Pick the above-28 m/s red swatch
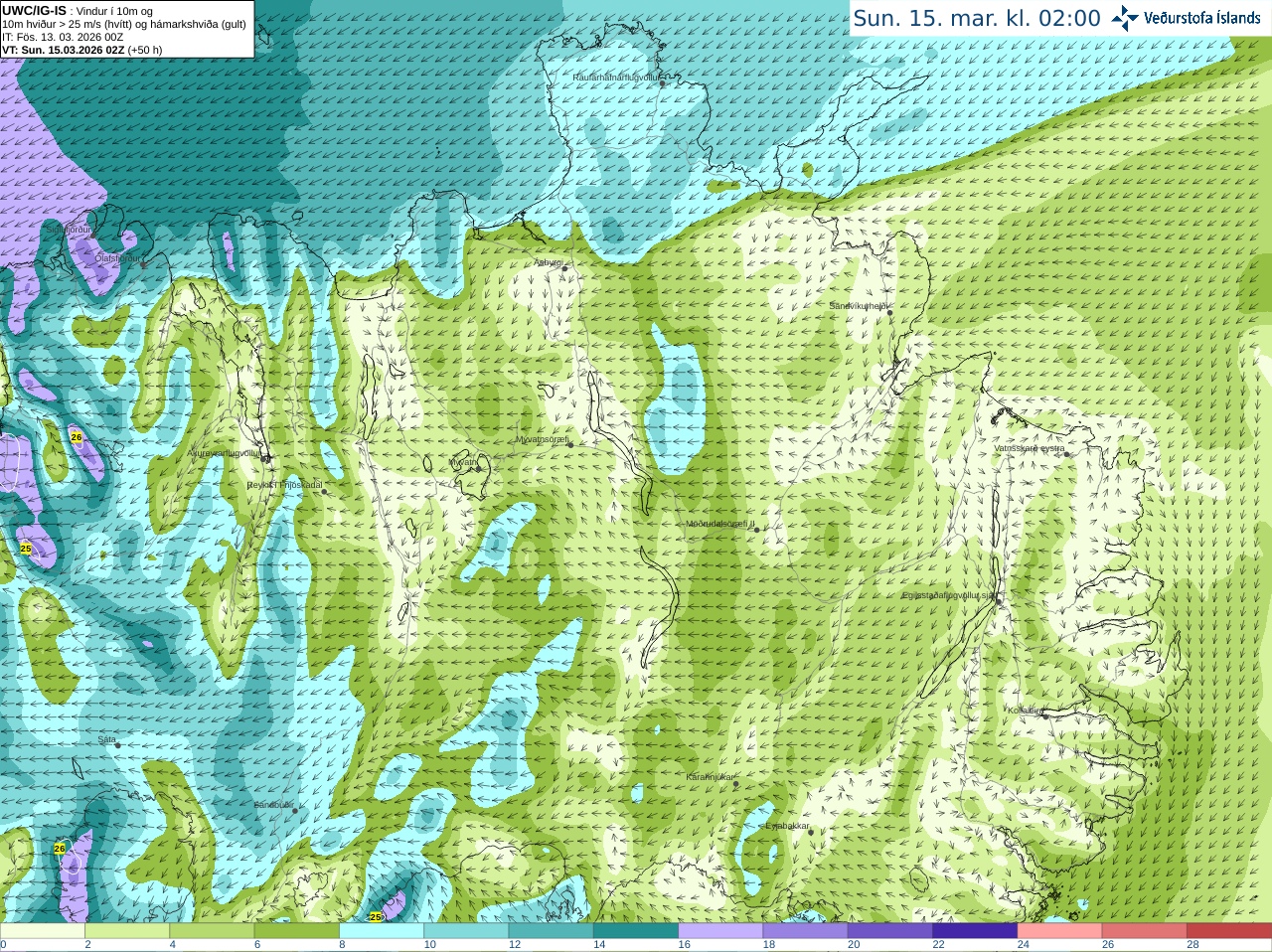Viewport: 1272px width, 952px height. point(1229,931)
